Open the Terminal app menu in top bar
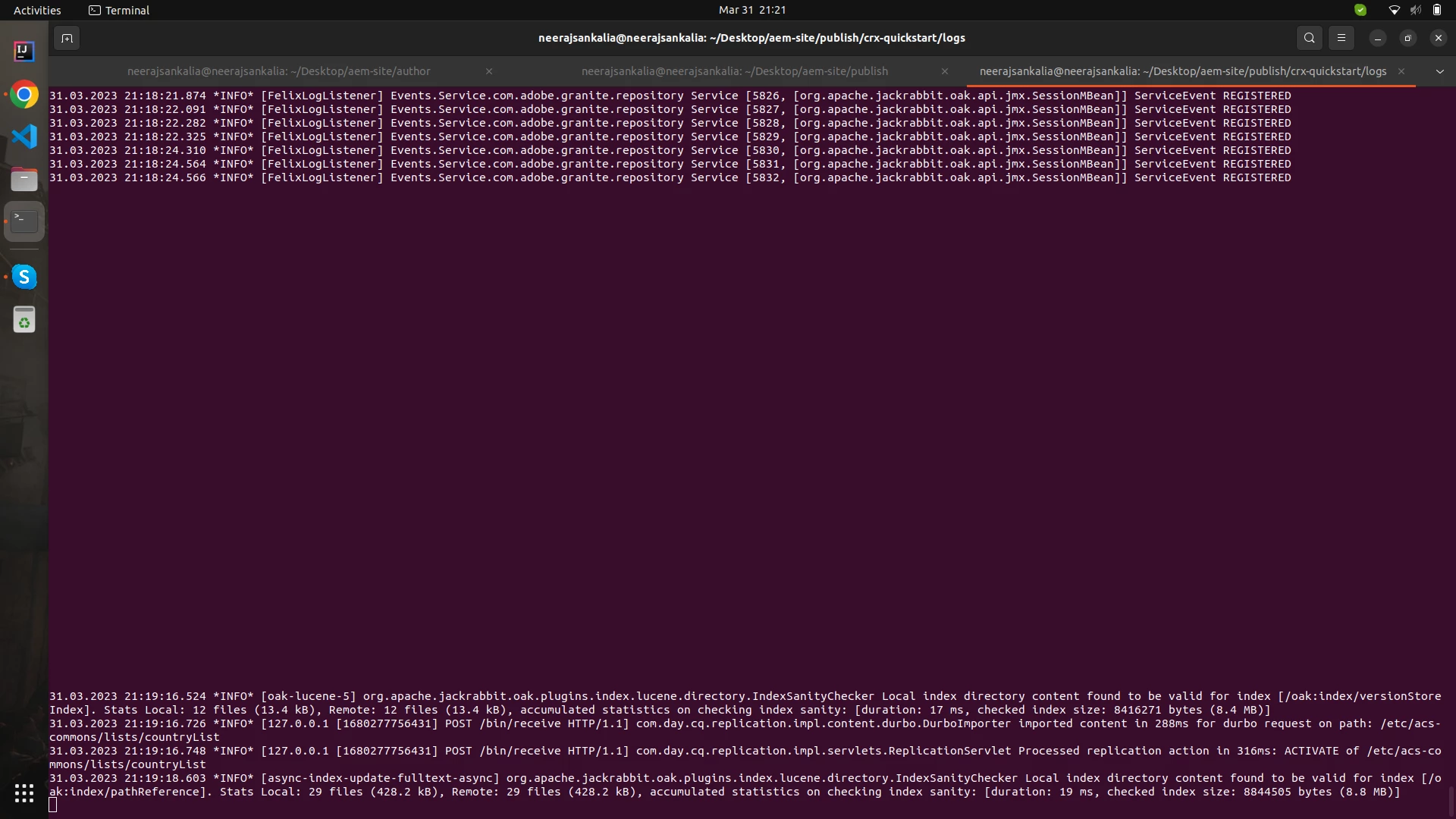This screenshot has width=1456, height=819. 119,10
